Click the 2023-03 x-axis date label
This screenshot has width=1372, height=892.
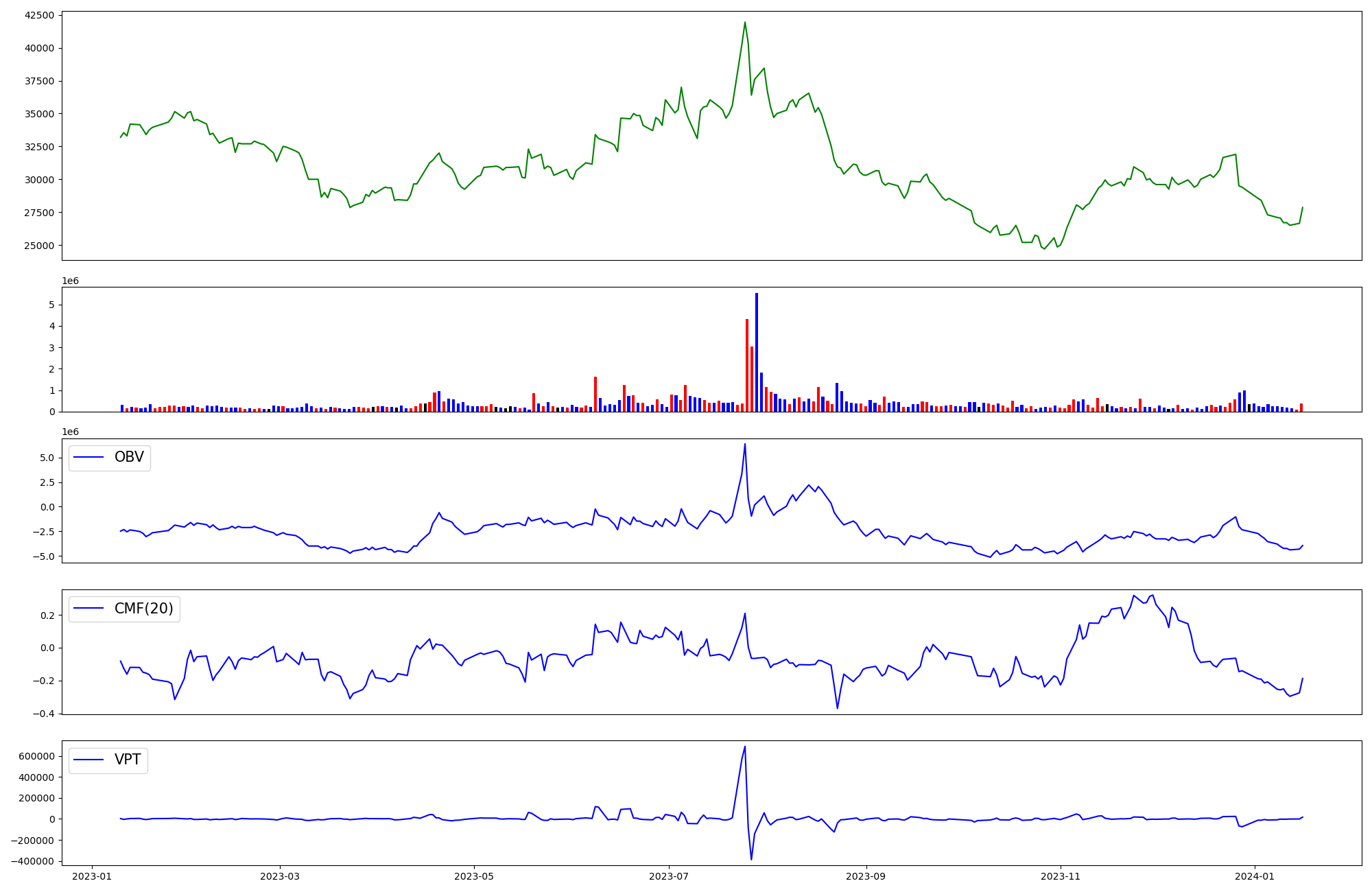(280, 876)
